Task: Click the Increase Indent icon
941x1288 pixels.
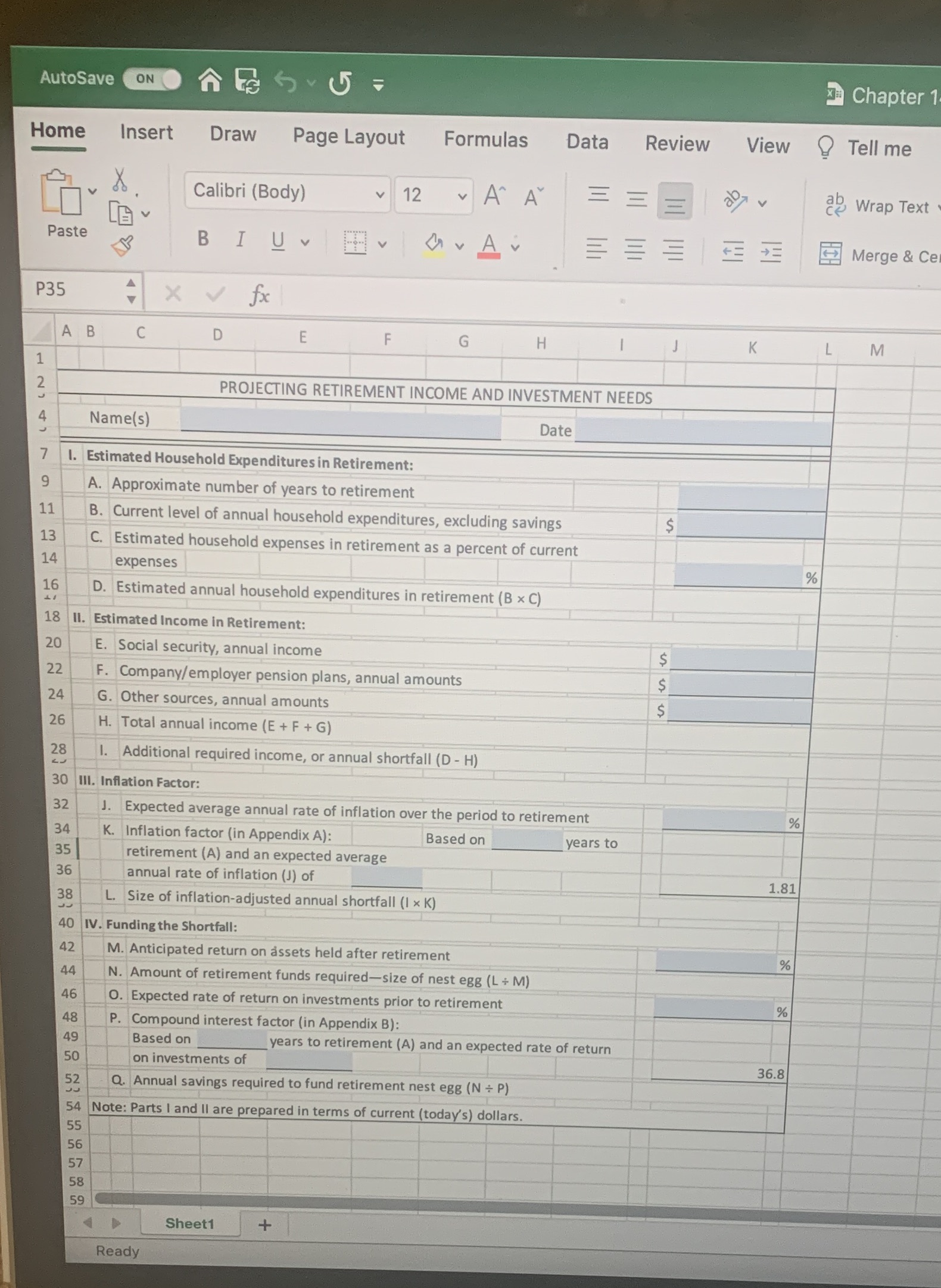Action: 771,253
